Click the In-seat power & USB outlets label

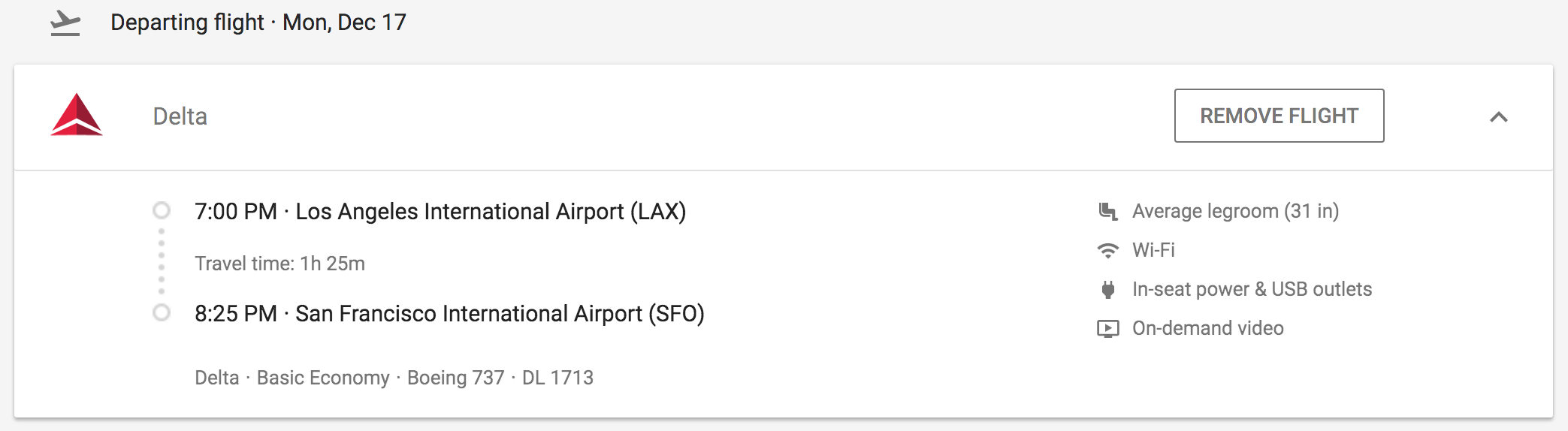pyautogui.click(x=1252, y=290)
